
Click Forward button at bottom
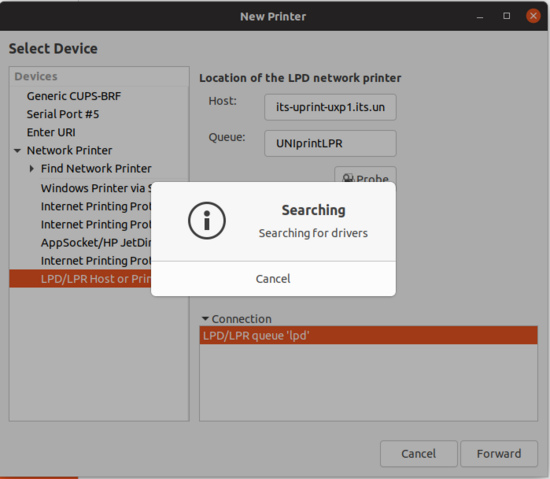(499, 454)
